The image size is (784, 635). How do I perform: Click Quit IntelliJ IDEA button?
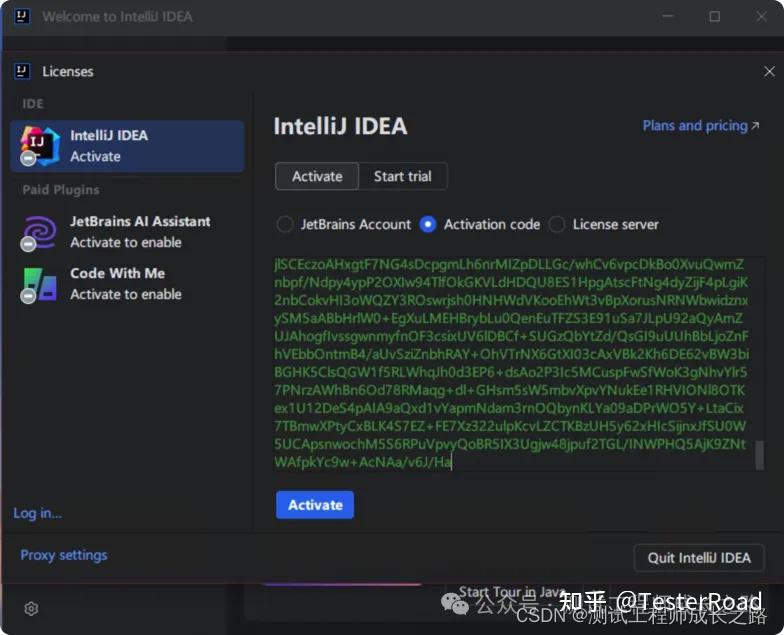[699, 558]
